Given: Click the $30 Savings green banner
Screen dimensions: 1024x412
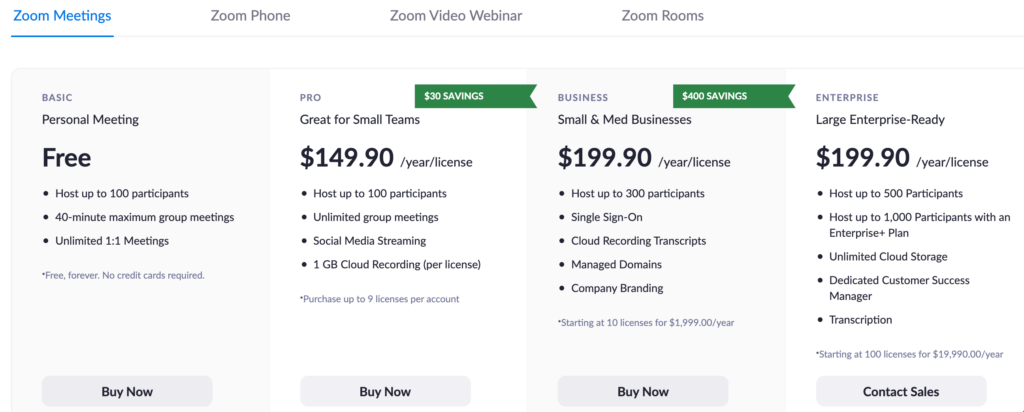Looking at the screenshot, I should tap(475, 96).
